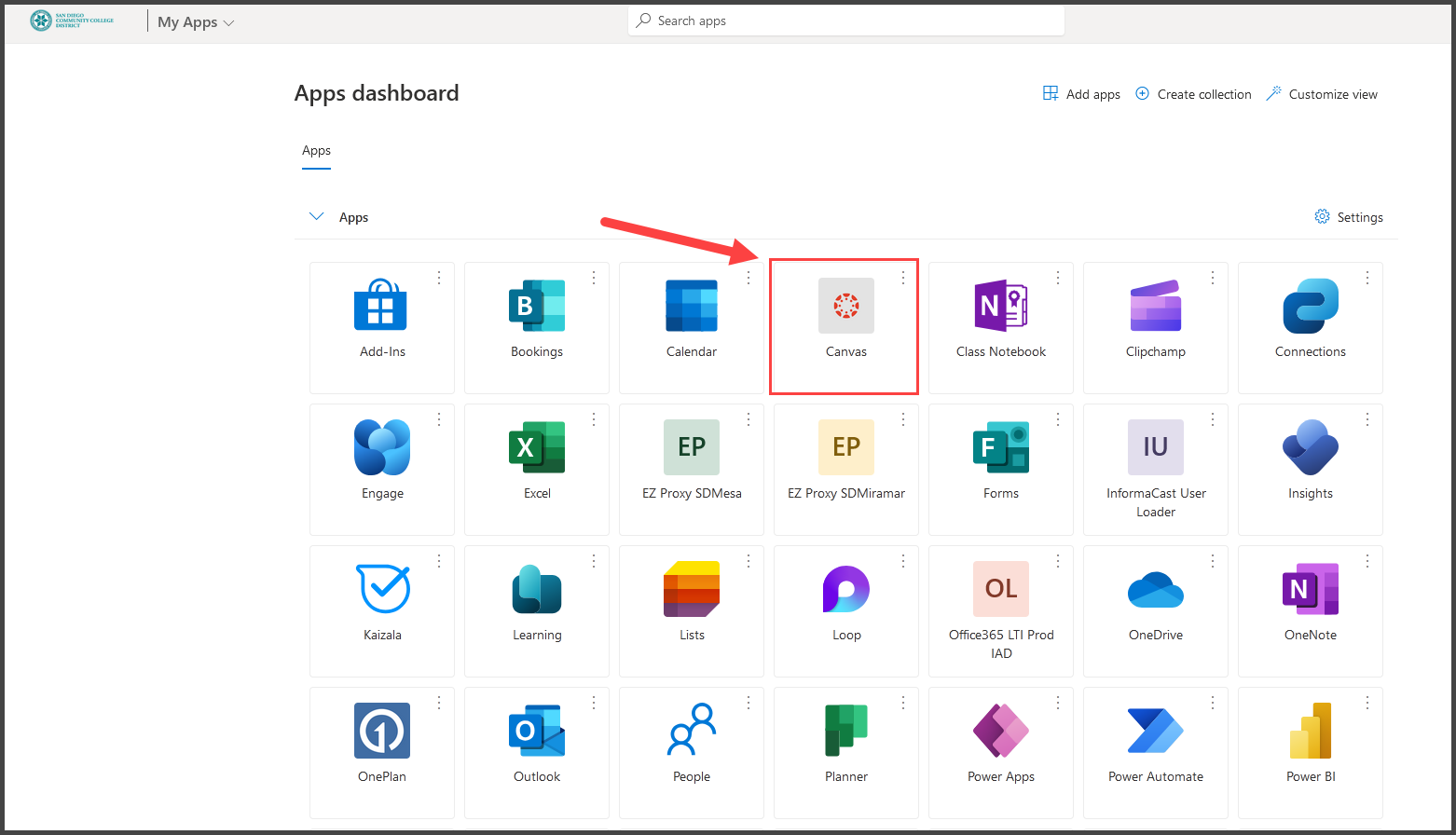The height and width of the screenshot is (835, 1456).
Task: Open the three-dot menu on Power BI tile
Action: coord(1367,702)
